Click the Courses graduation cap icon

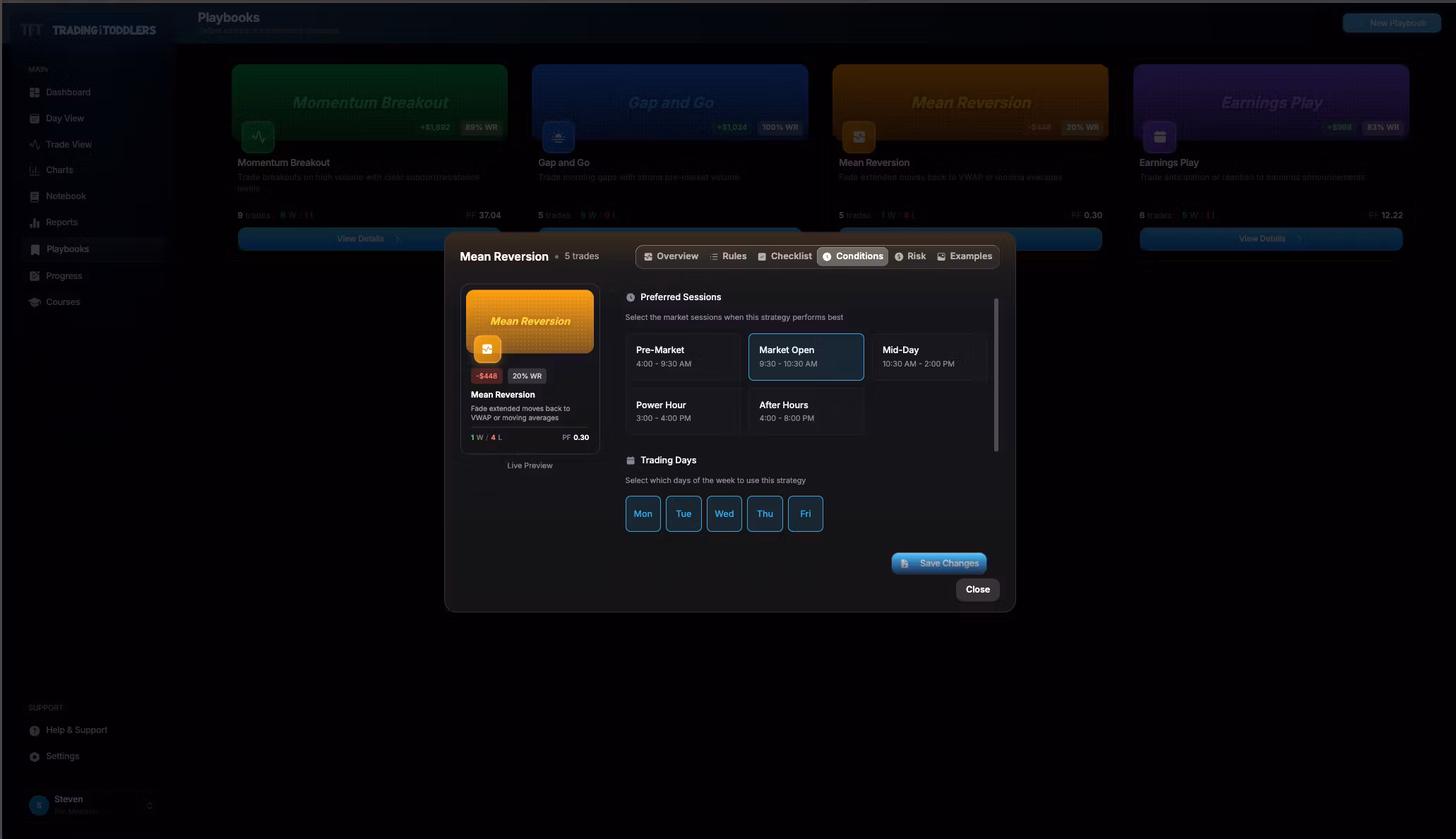tap(35, 302)
